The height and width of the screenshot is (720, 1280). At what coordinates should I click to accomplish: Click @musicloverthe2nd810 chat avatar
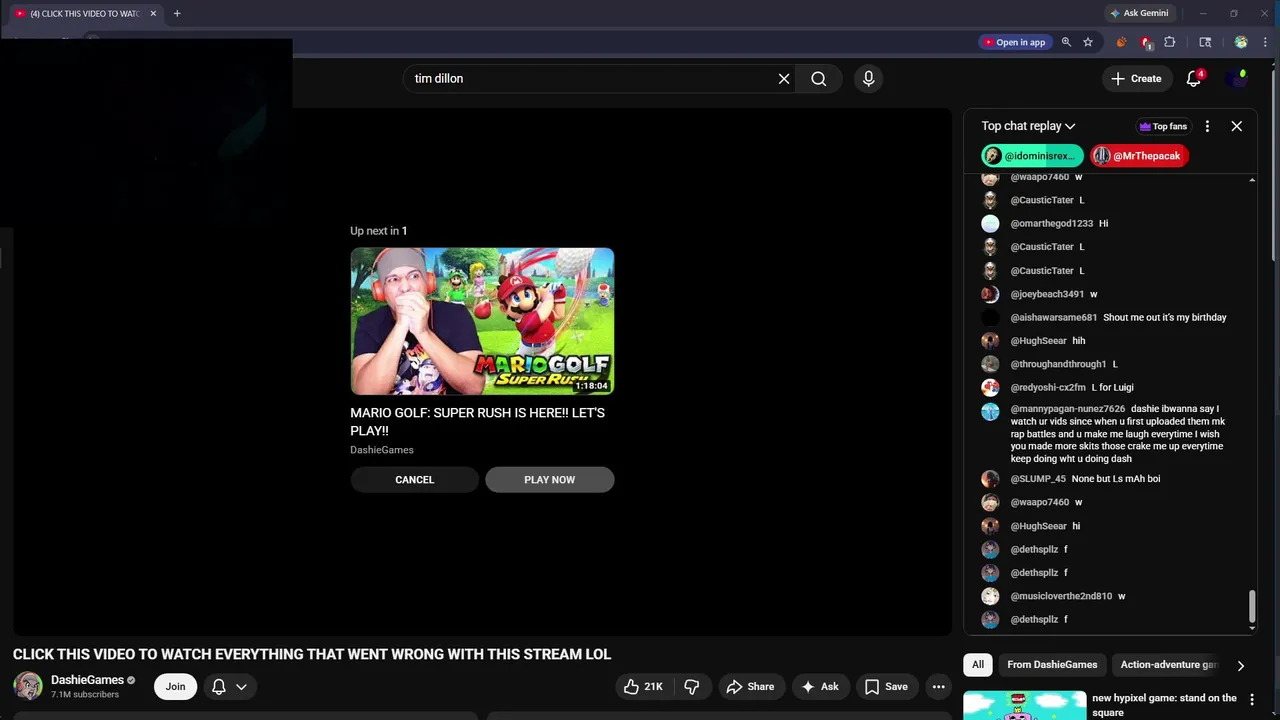[x=990, y=596]
